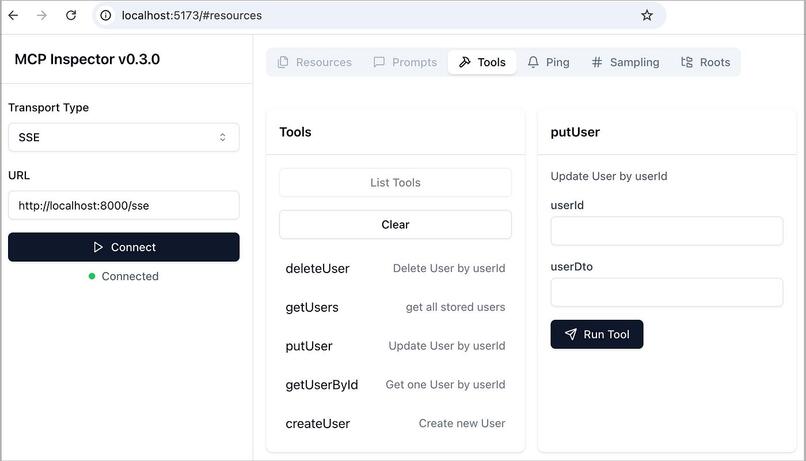Select the putUser tool in list

click(395, 346)
